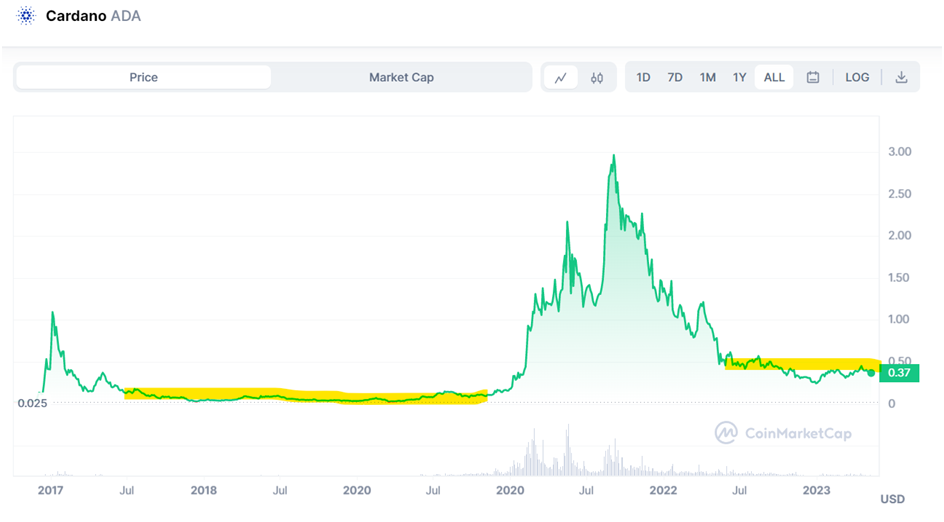This screenshot has width=944, height=522.
Task: Click the 2.50 price axis label
Action: [x=899, y=194]
